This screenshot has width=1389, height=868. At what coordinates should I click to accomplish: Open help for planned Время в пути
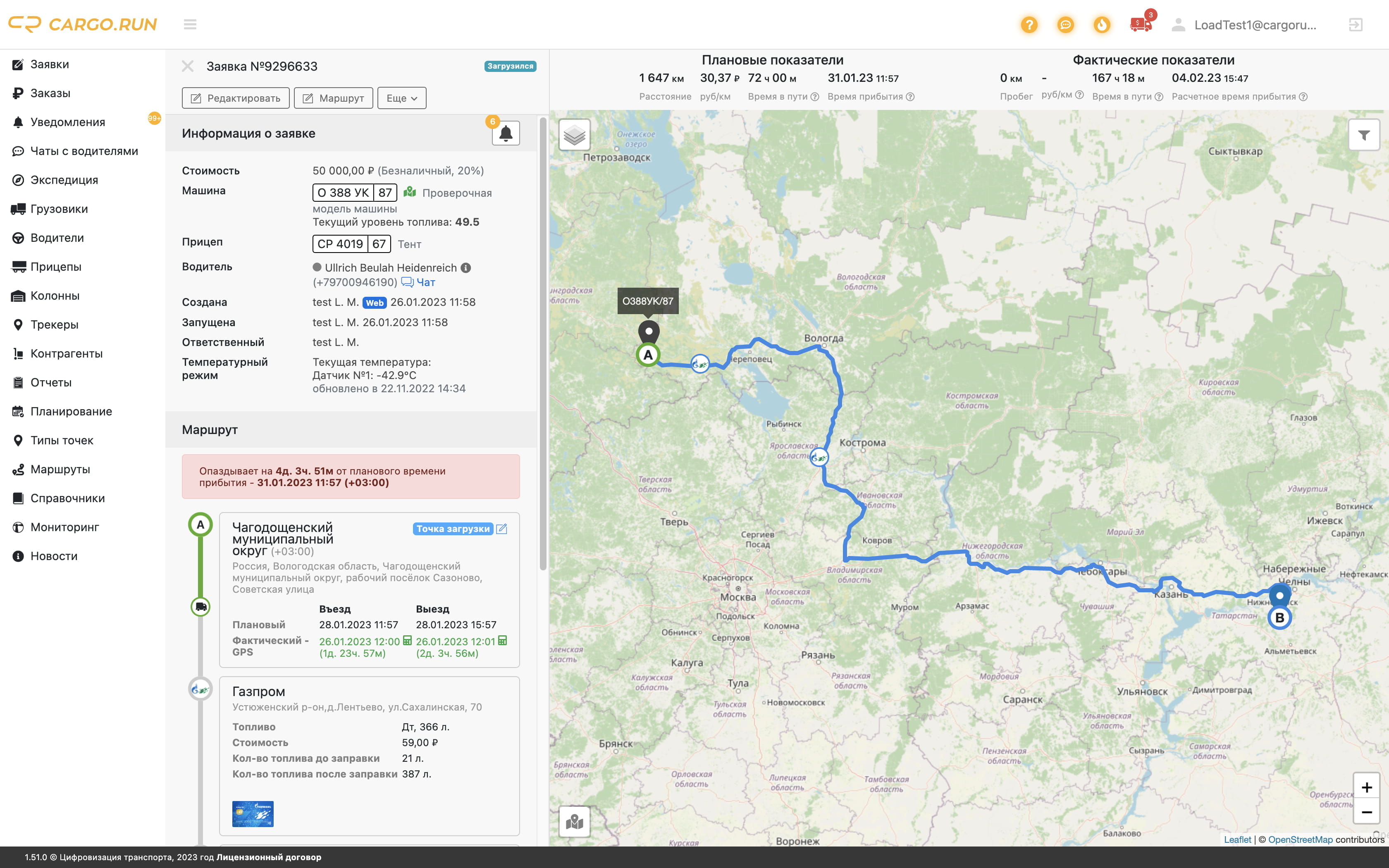(x=814, y=96)
